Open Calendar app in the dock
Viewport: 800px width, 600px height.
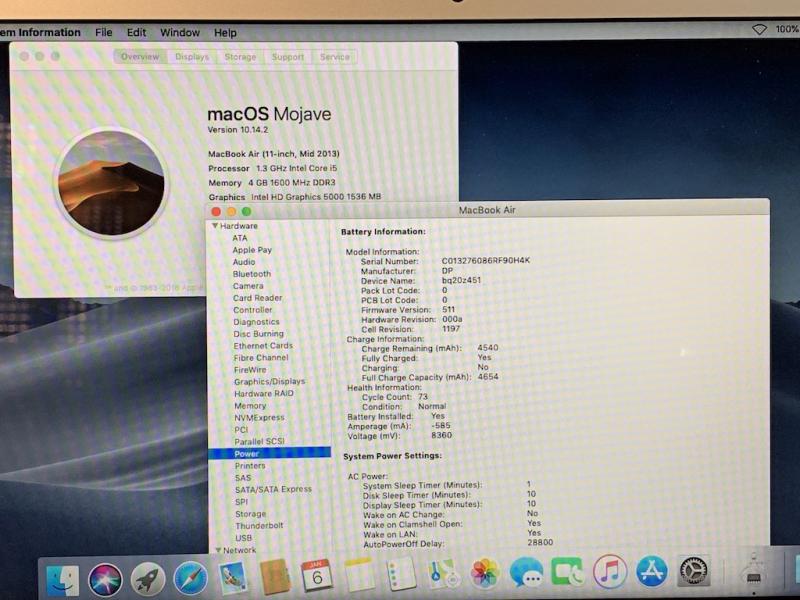point(317,574)
